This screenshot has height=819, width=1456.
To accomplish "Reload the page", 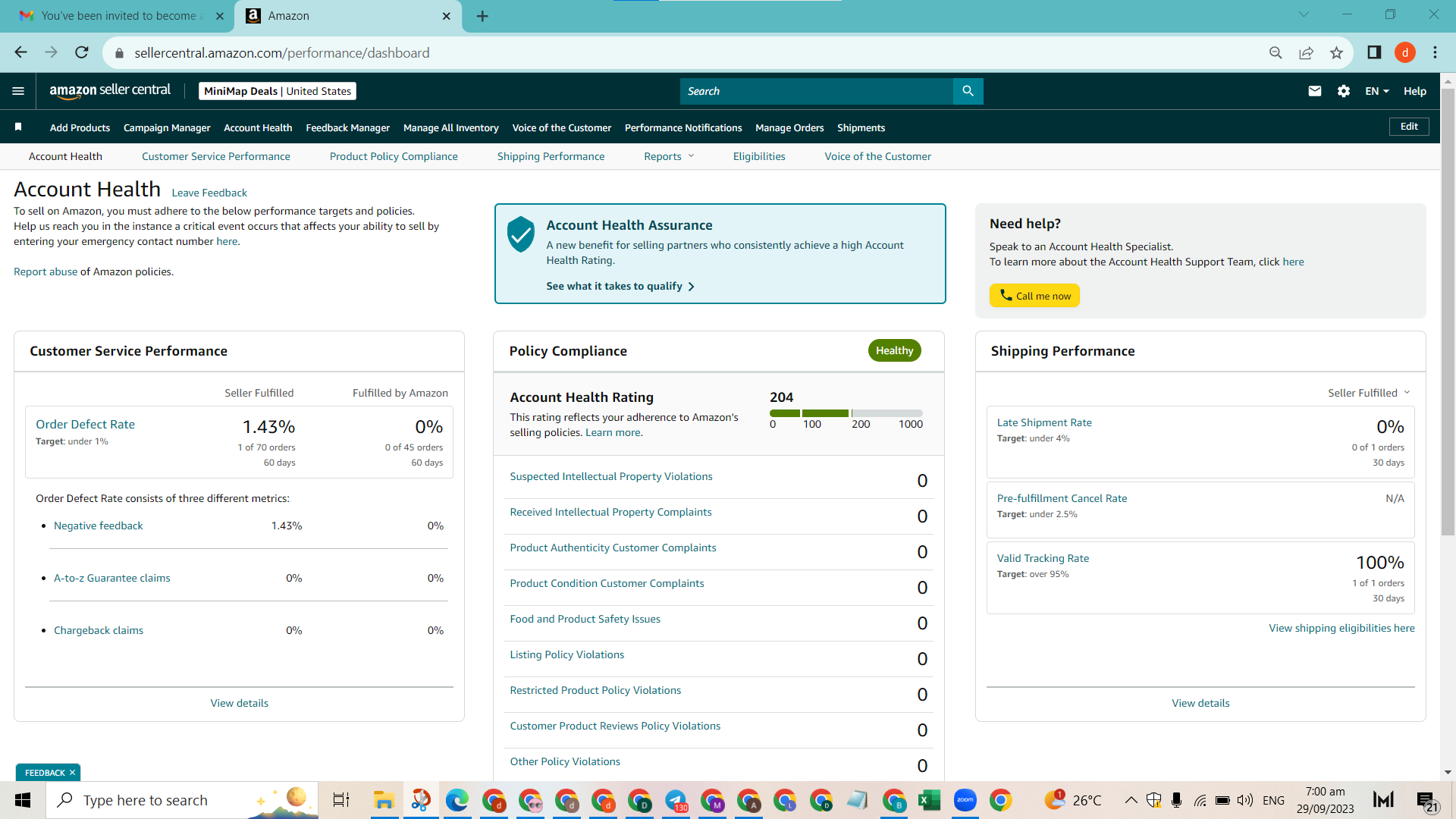I will (82, 52).
